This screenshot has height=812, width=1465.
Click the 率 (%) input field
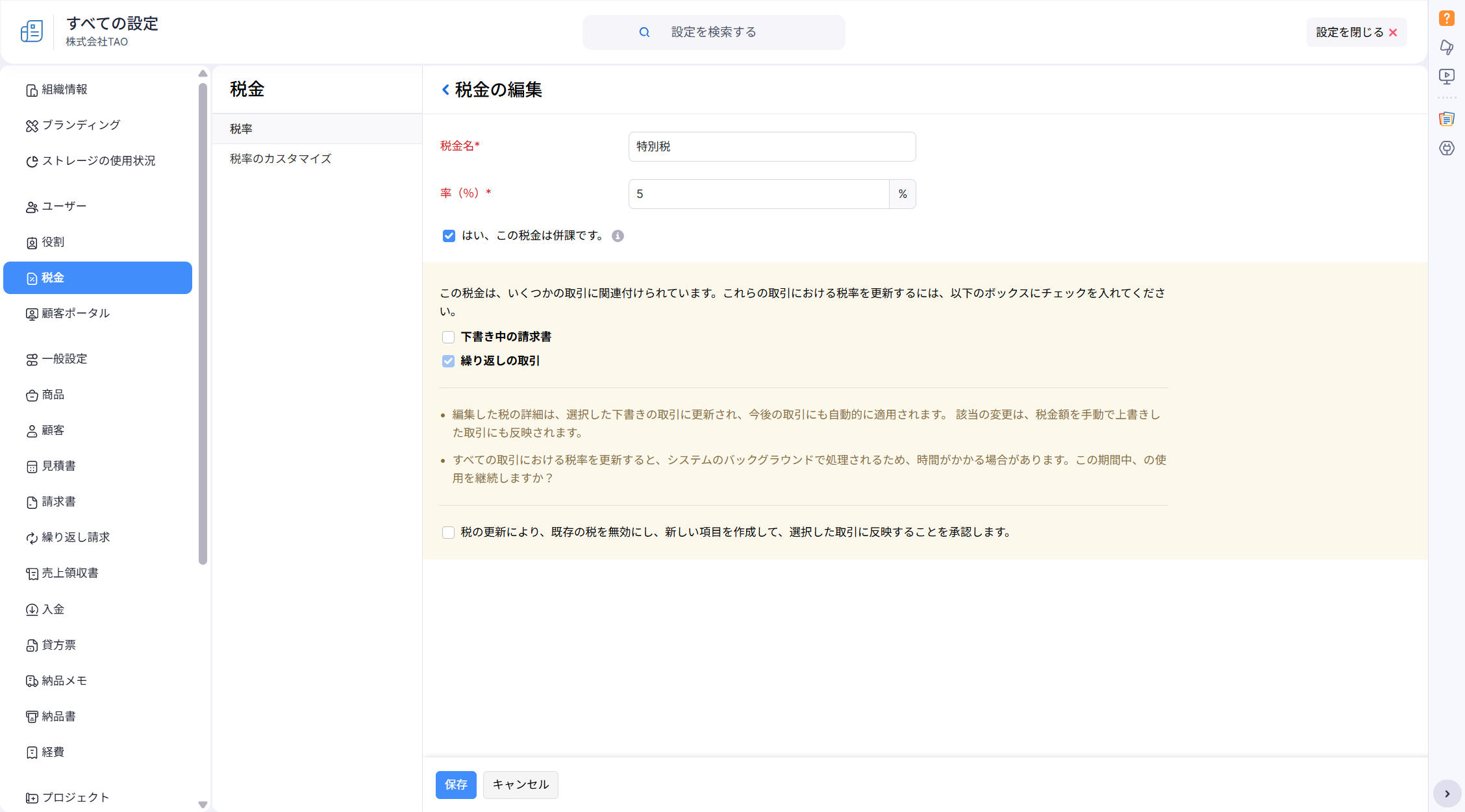(758, 194)
